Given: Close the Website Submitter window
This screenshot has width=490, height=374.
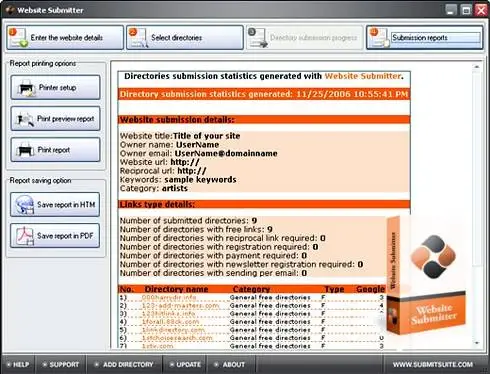Looking at the screenshot, I should point(481,10).
